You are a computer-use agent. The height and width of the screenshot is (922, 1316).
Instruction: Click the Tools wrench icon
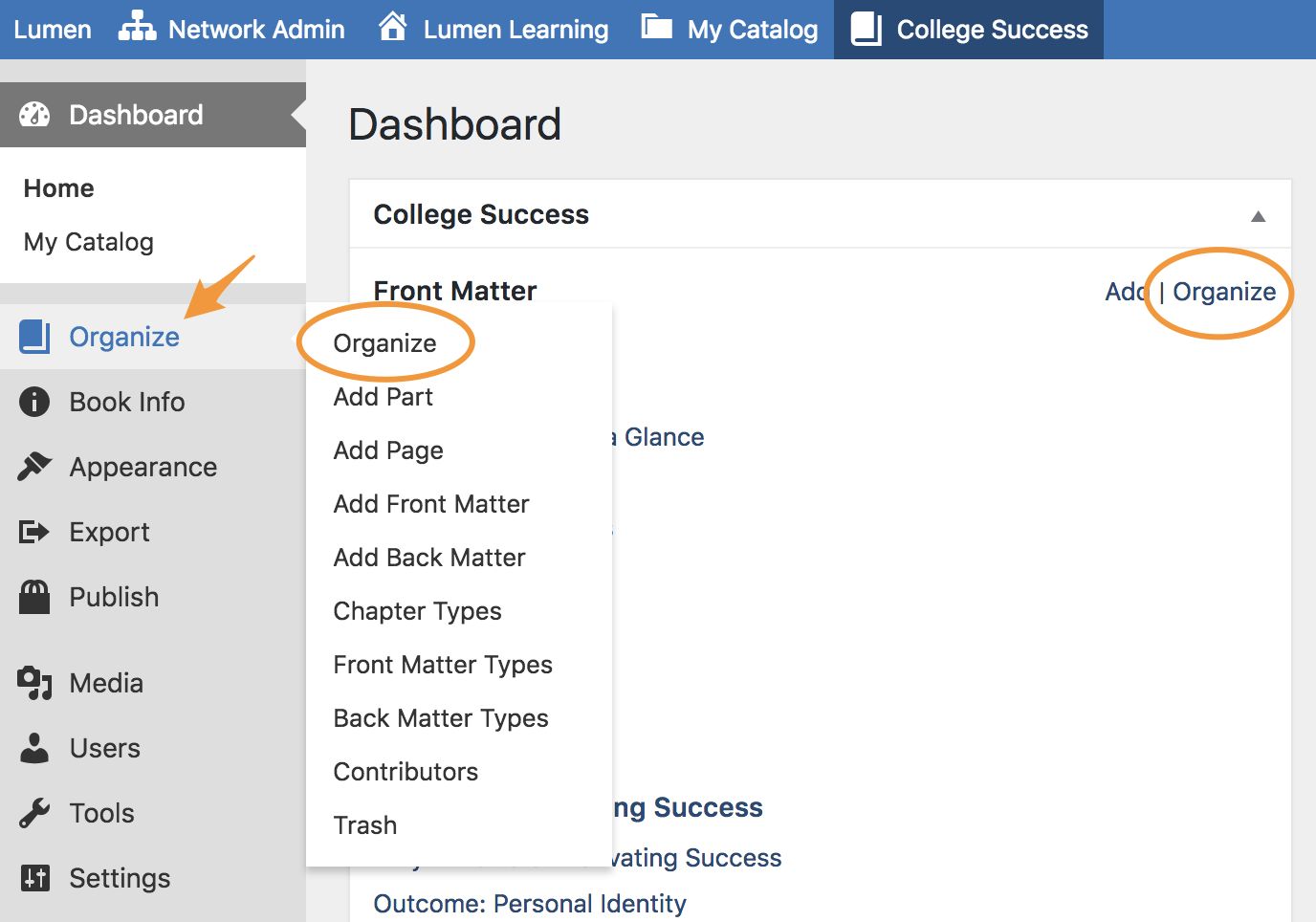(x=34, y=813)
